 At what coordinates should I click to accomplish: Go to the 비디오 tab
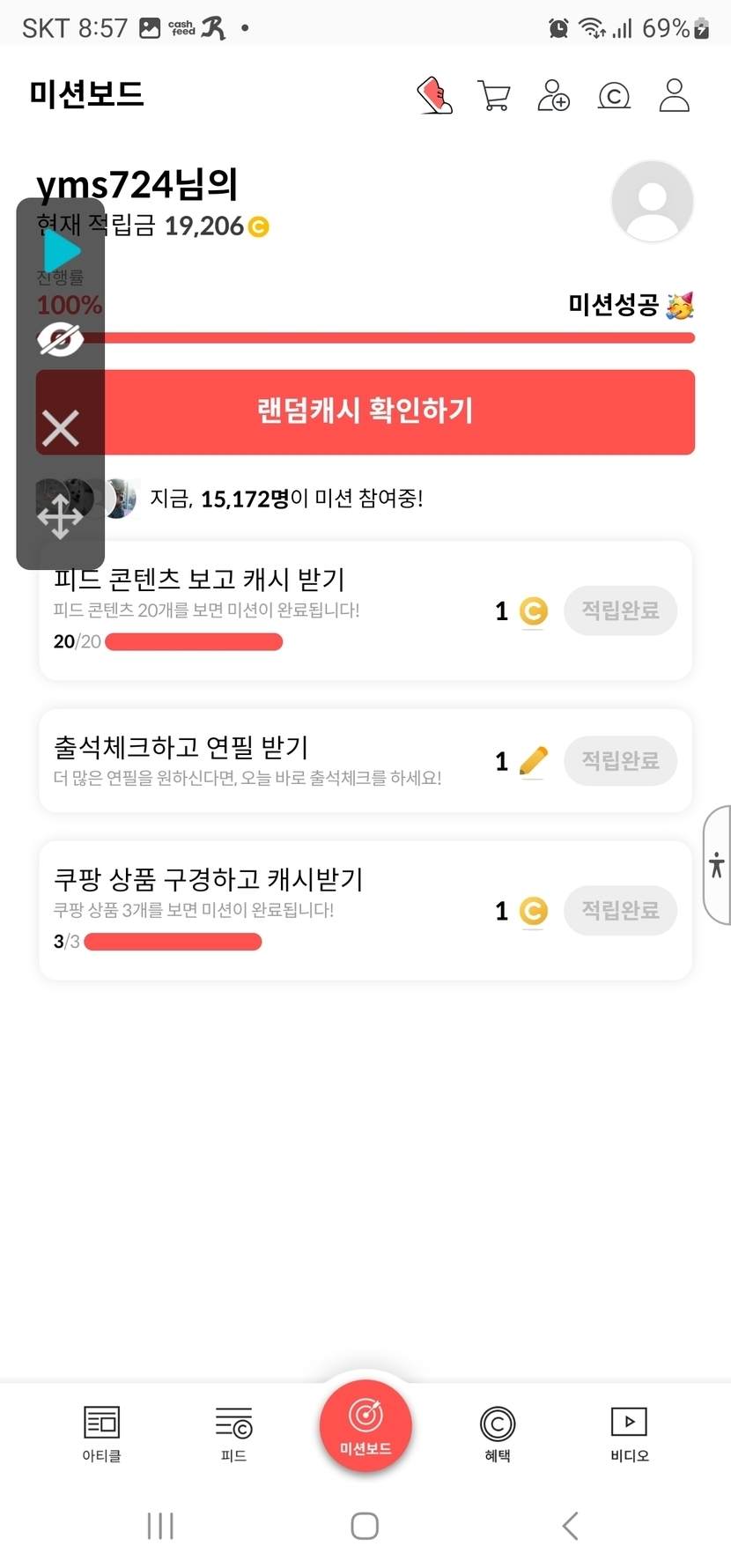629,1432
